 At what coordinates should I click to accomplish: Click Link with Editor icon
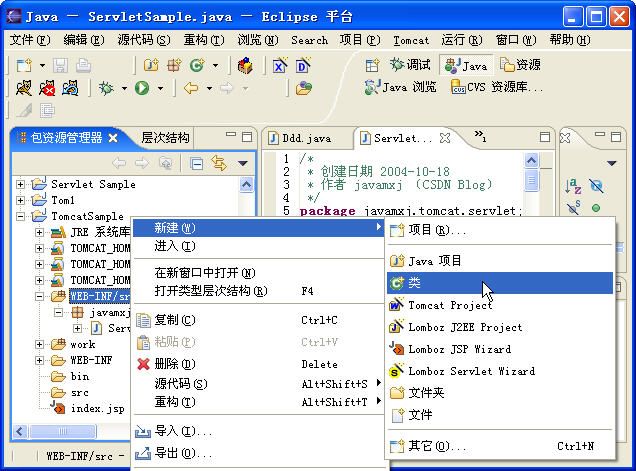[x=219, y=163]
